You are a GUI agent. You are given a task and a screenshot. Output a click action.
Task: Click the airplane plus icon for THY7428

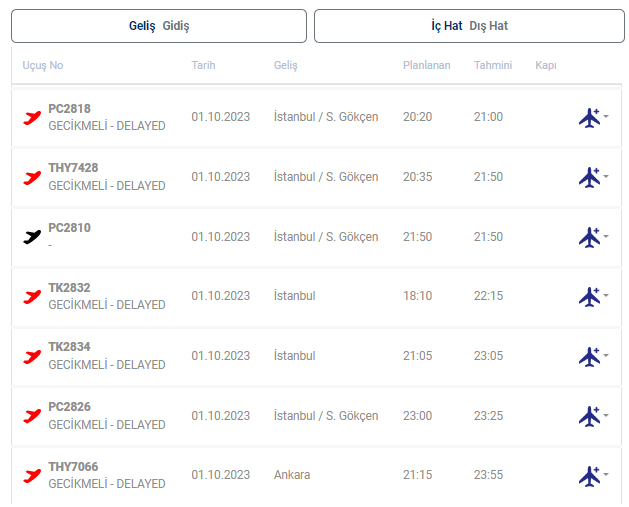pos(590,177)
